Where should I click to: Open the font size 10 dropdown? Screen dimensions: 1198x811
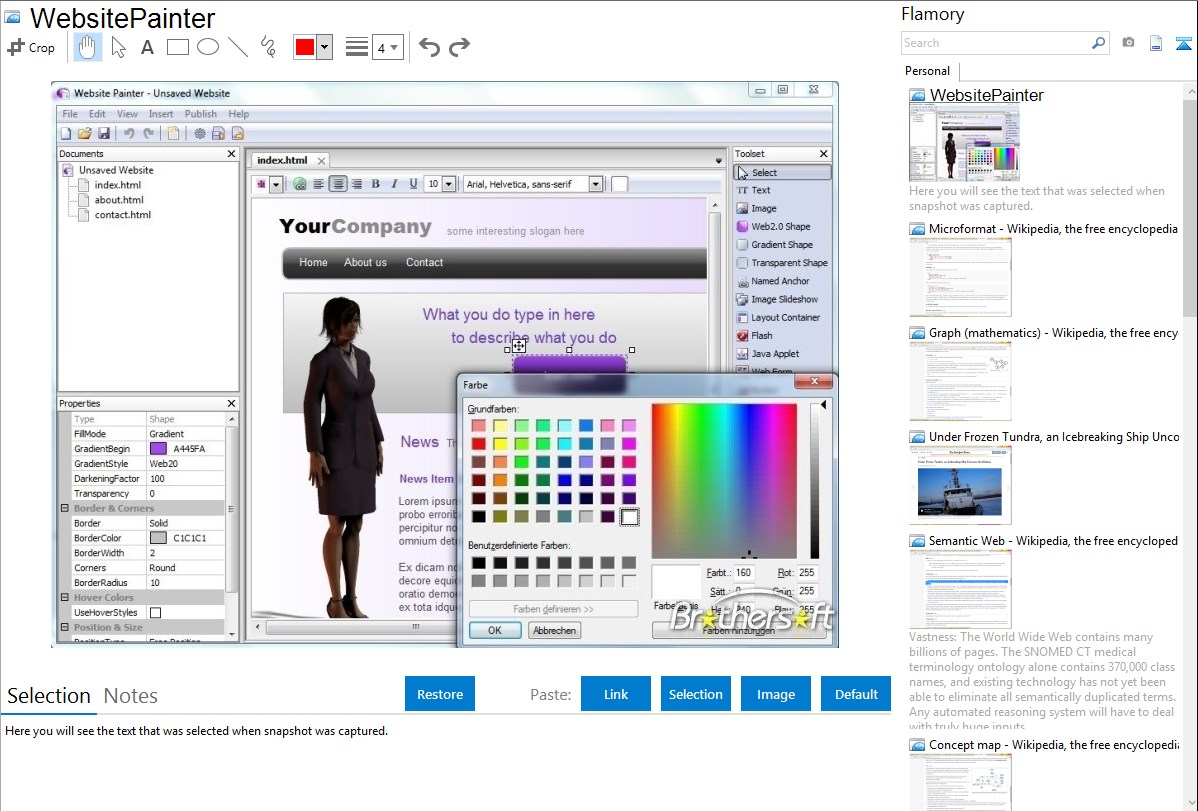click(448, 184)
